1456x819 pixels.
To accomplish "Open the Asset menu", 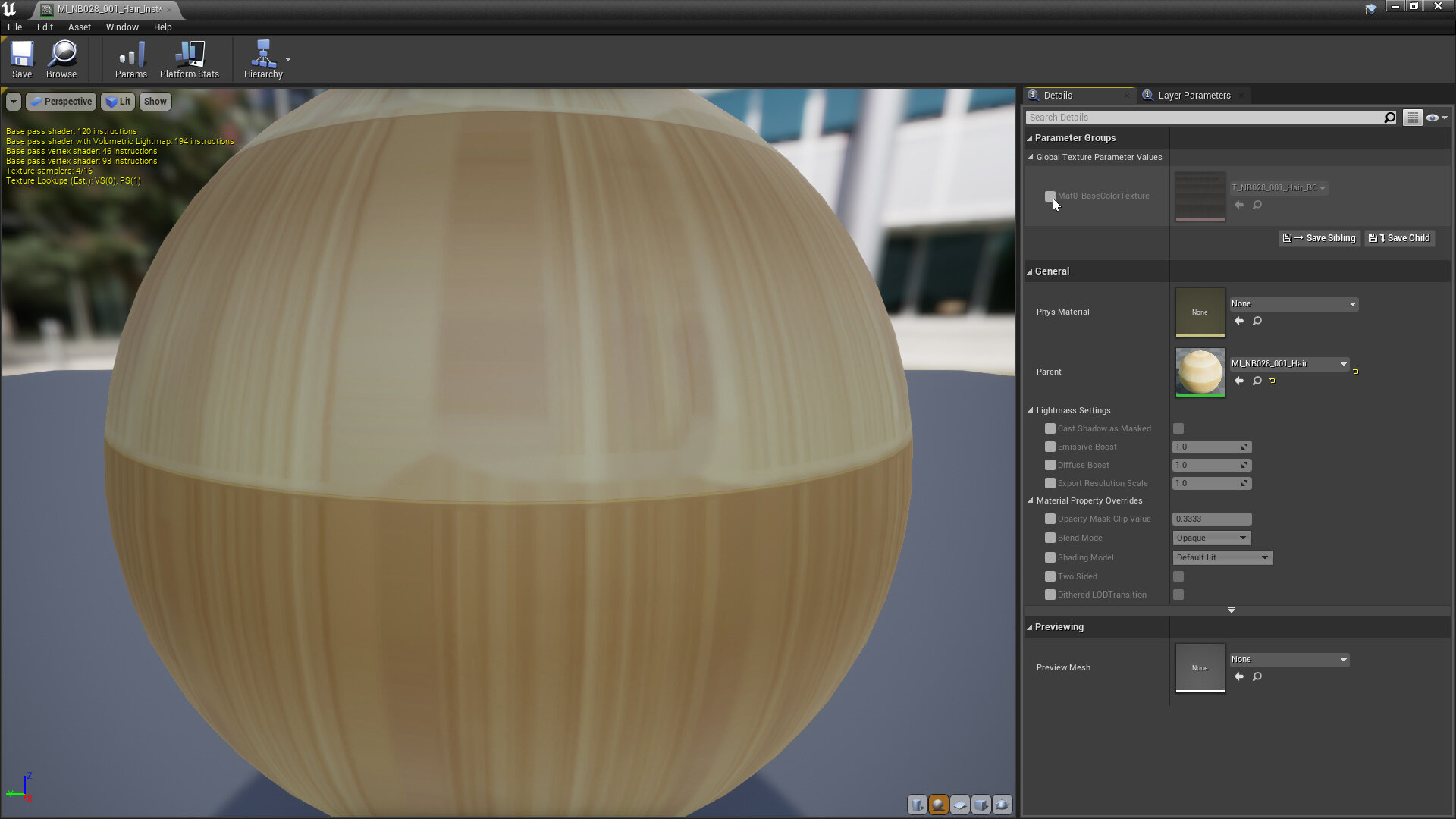I will pyautogui.click(x=80, y=27).
